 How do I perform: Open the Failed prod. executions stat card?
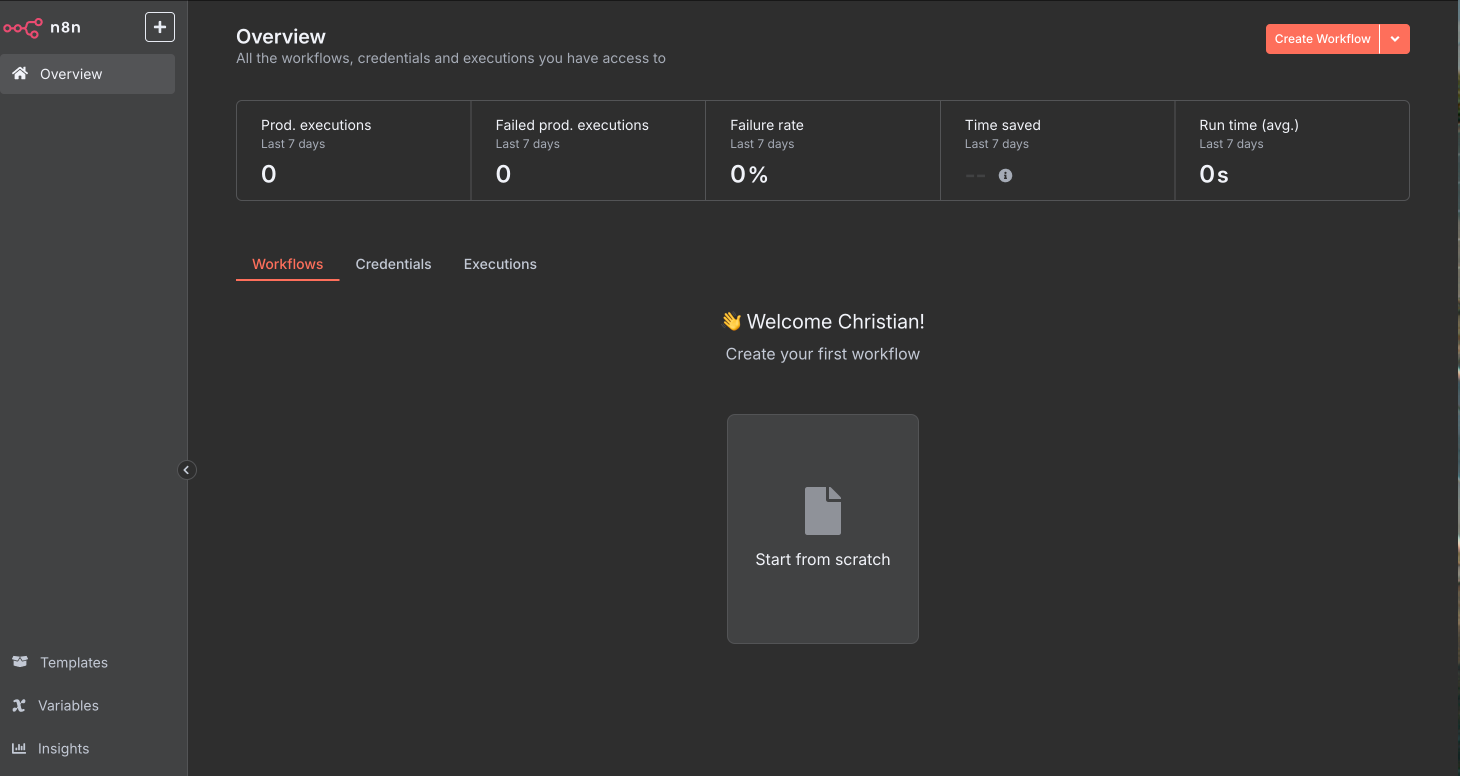pyautogui.click(x=588, y=150)
